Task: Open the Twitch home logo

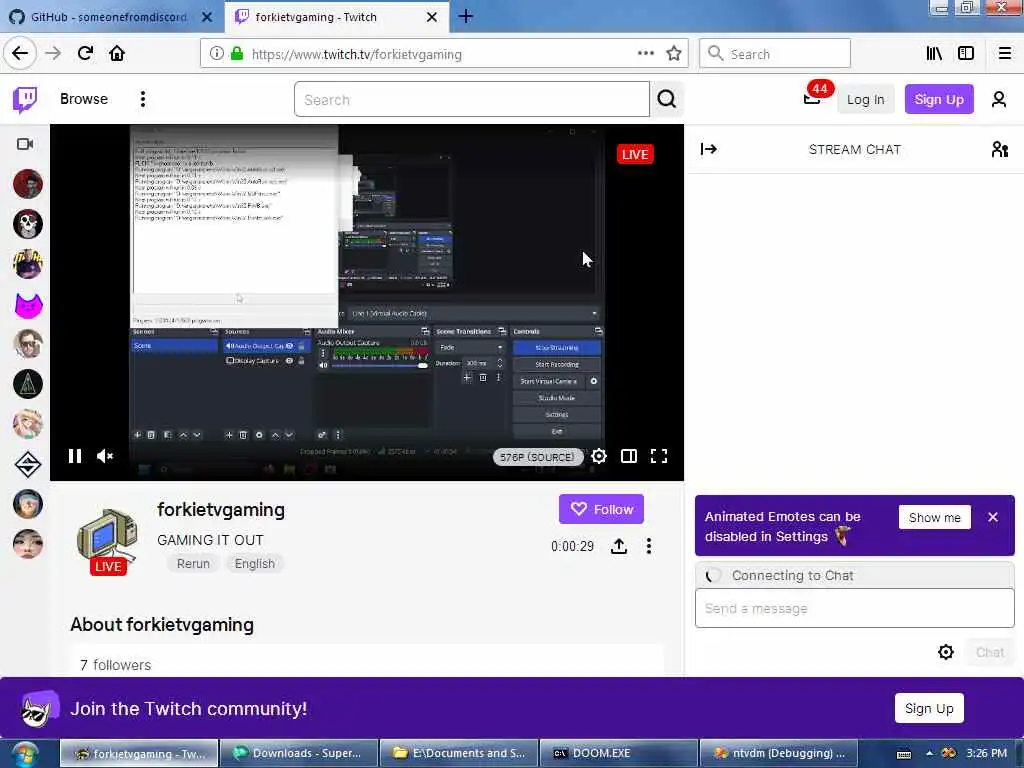Action: tap(25, 99)
